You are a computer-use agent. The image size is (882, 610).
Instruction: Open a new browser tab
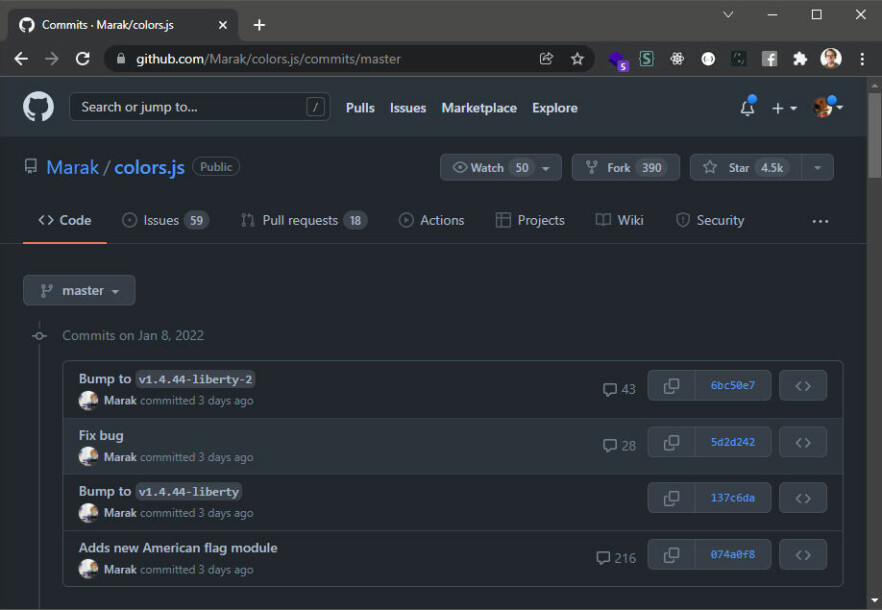(x=259, y=25)
